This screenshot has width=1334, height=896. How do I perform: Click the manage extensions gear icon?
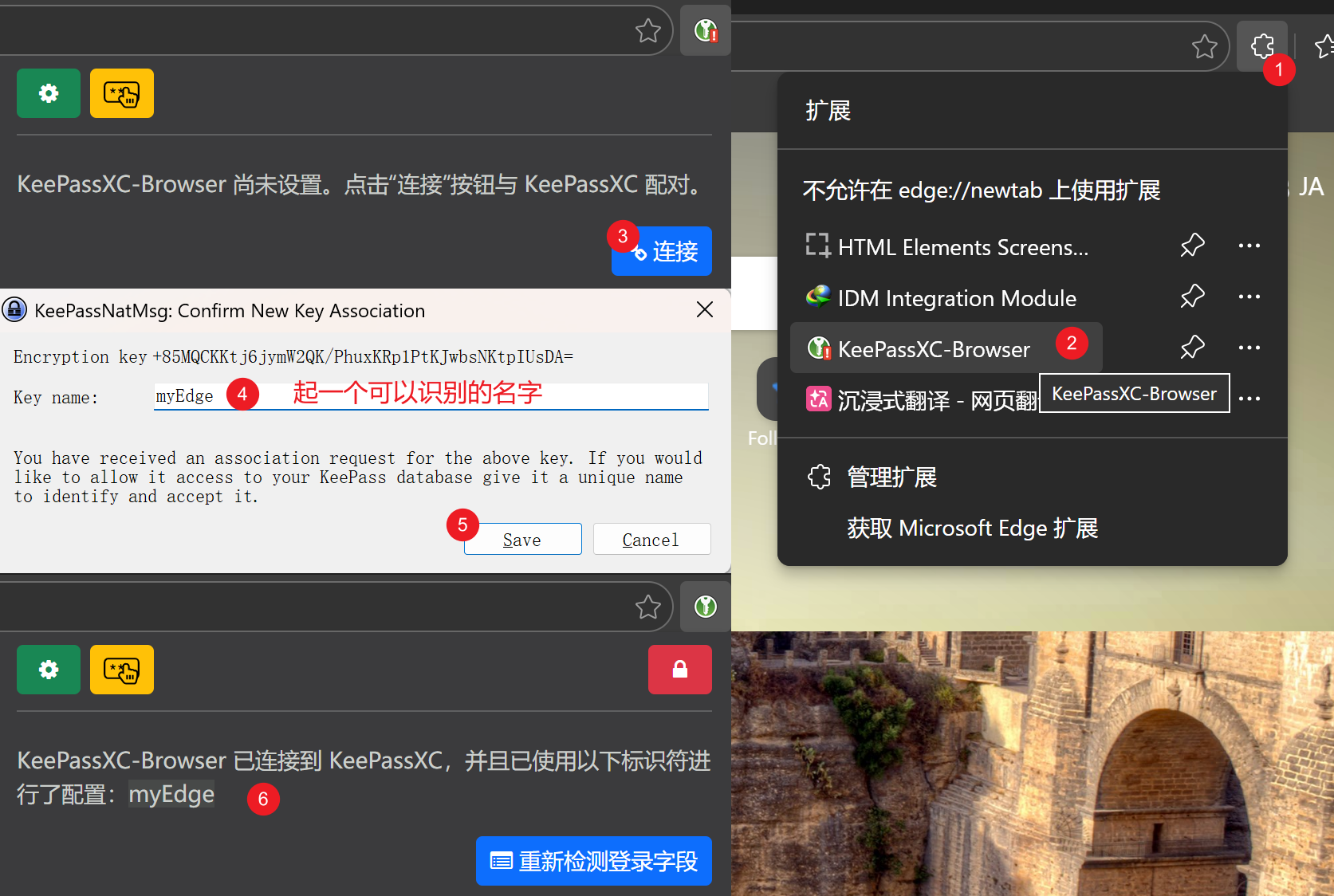point(819,477)
